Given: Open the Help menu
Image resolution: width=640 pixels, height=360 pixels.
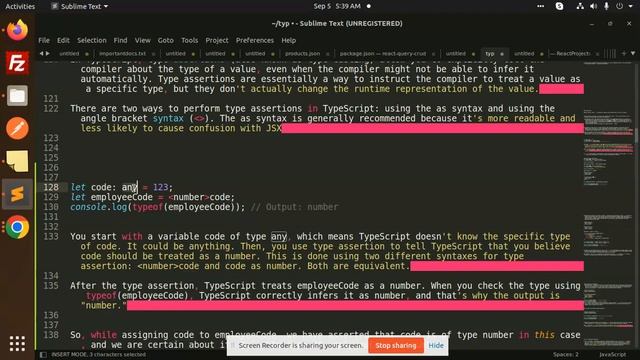Looking at the screenshot, I should pyautogui.click(x=288, y=40).
